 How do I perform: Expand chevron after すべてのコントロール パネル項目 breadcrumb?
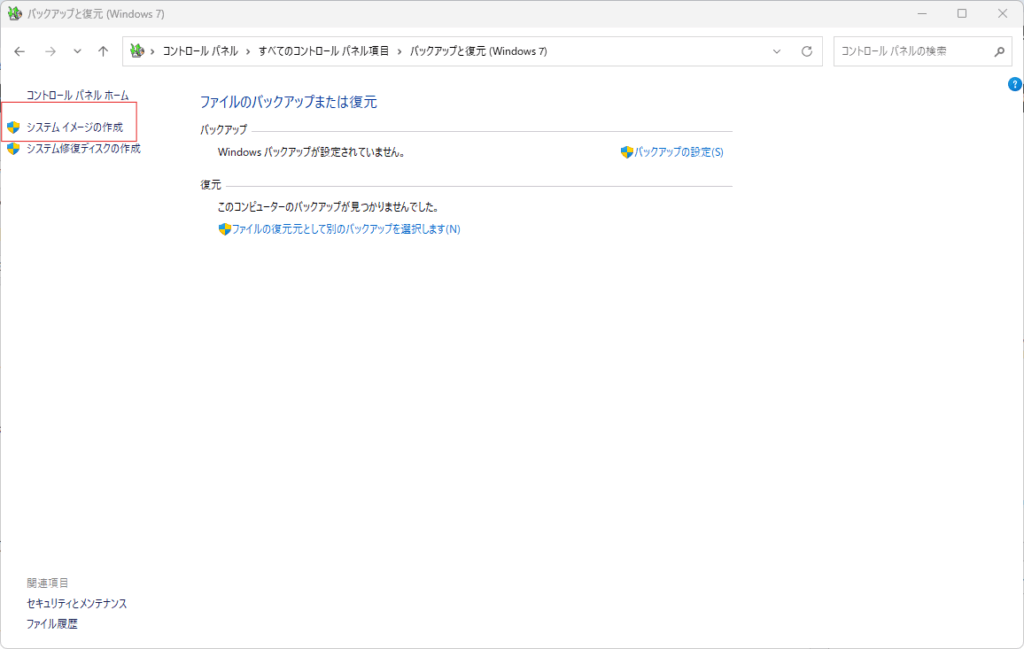click(x=400, y=52)
